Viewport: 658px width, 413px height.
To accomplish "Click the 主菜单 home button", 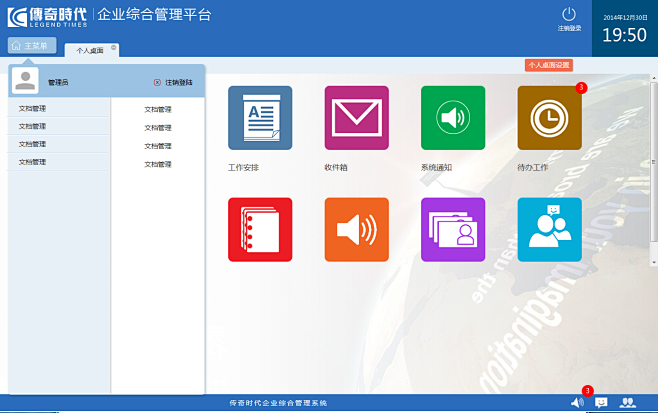I will (x=32, y=45).
